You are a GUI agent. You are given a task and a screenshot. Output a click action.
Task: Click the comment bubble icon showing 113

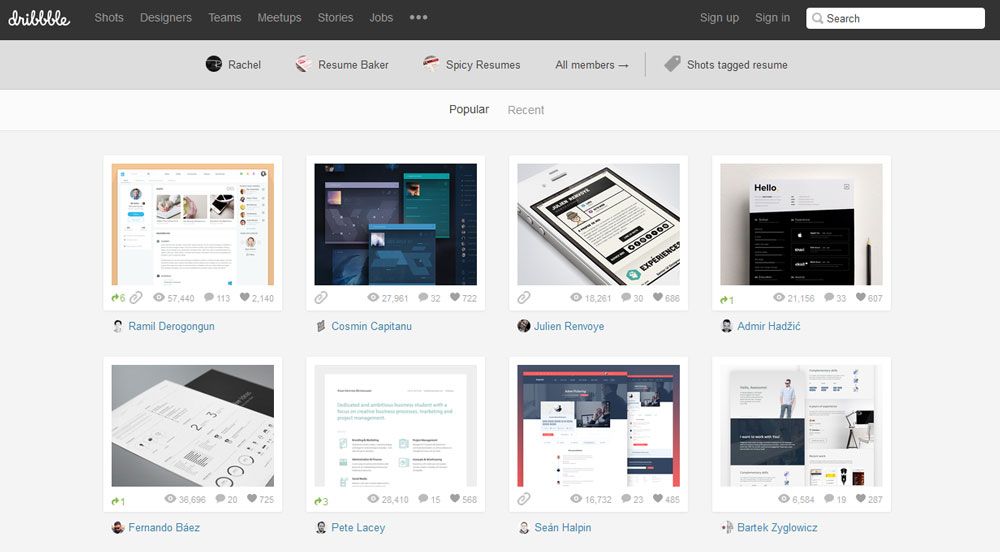(209, 298)
